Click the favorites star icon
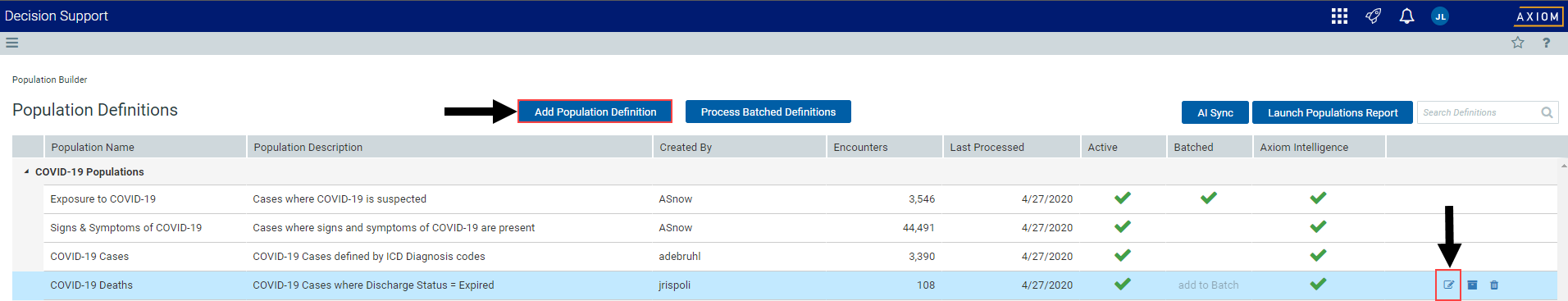1568x301 pixels. [x=1518, y=43]
